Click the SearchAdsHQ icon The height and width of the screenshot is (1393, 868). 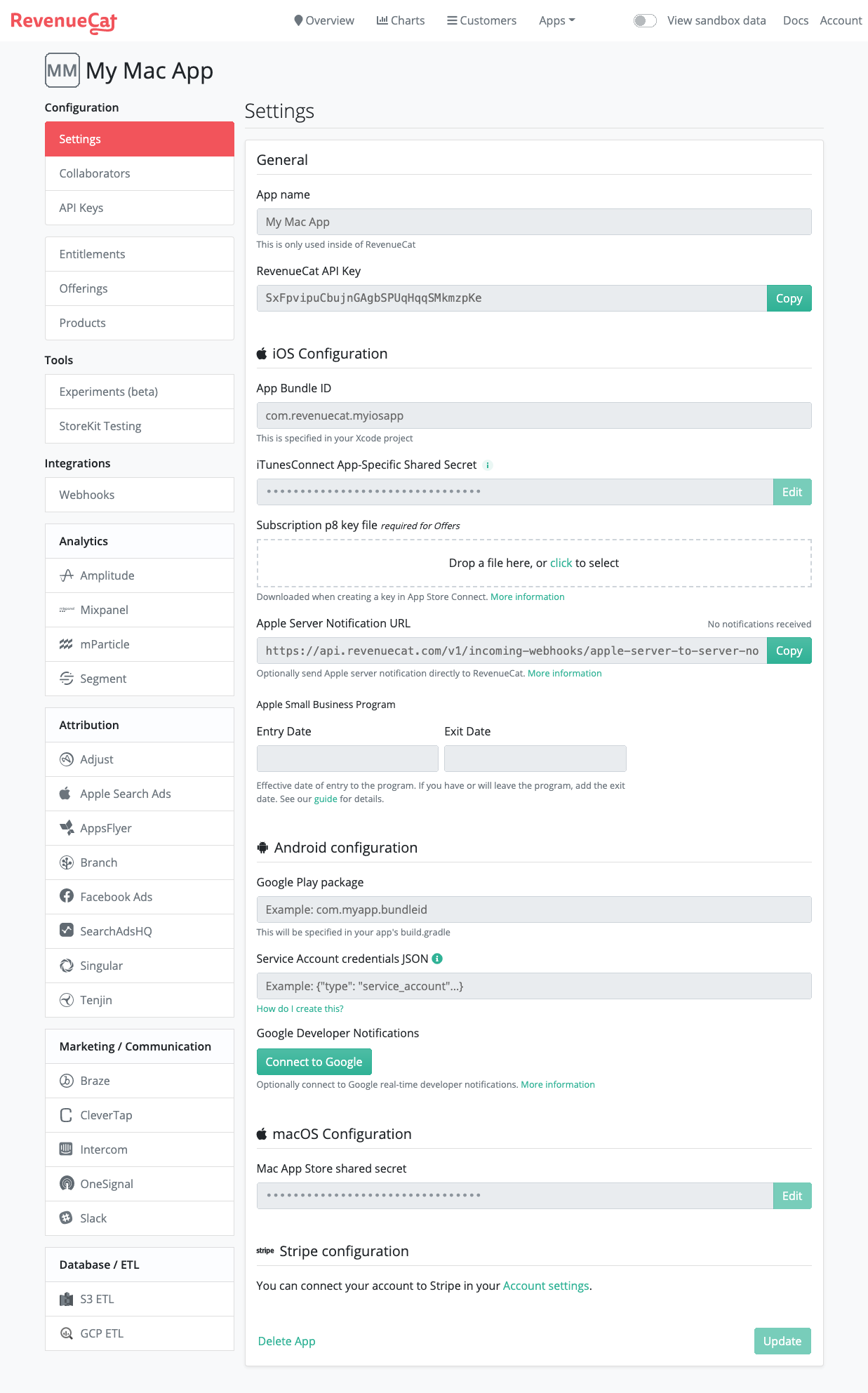click(x=67, y=931)
